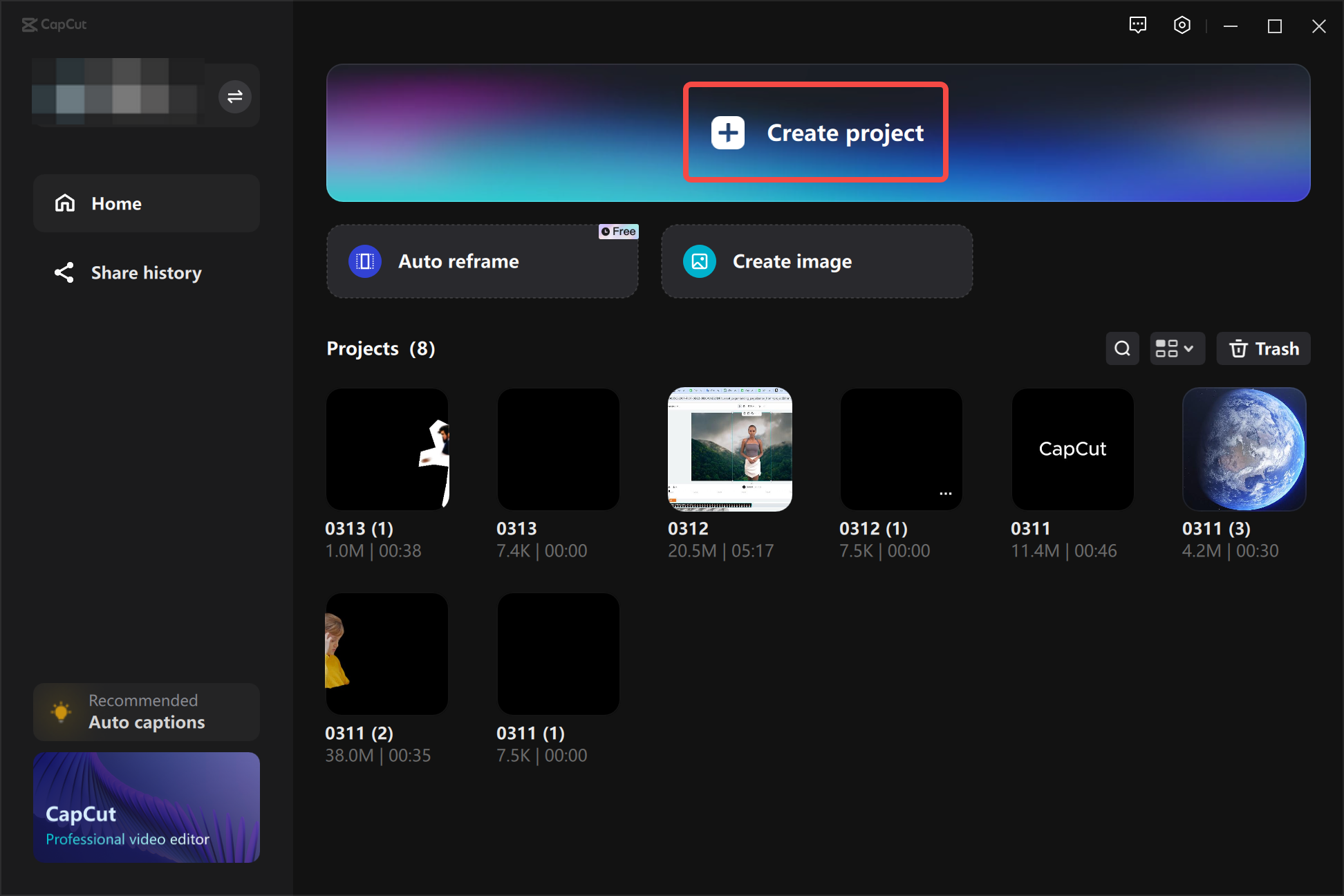Open the Auto reframe tool
The height and width of the screenshot is (896, 1344).
482,261
